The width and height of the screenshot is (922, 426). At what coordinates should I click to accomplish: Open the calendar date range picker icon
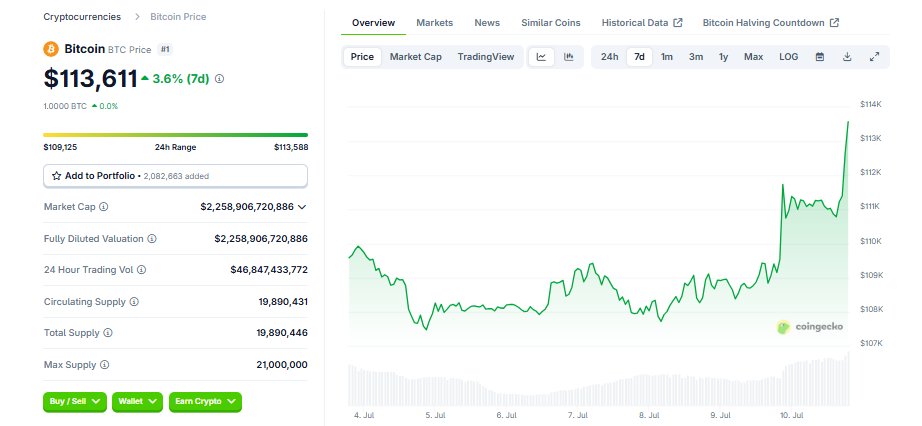pos(820,57)
